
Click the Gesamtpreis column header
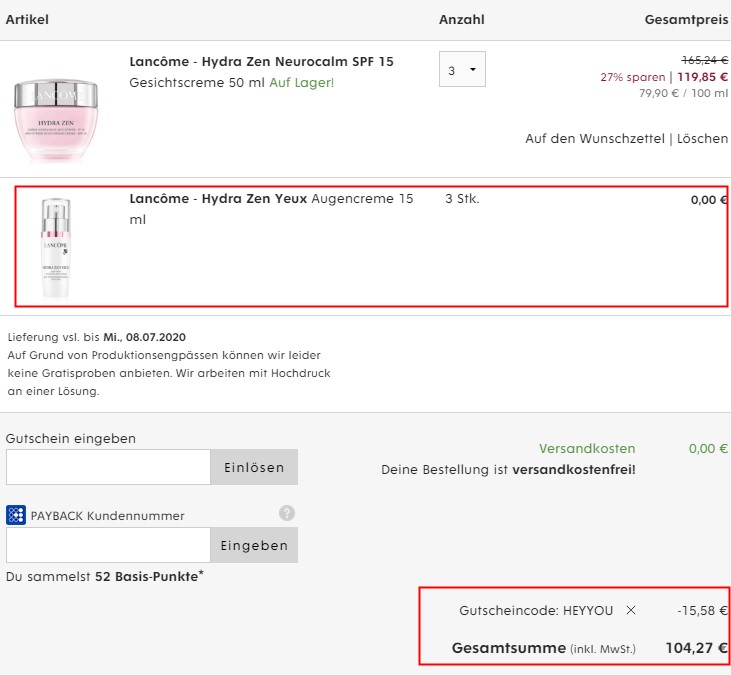[x=686, y=20]
